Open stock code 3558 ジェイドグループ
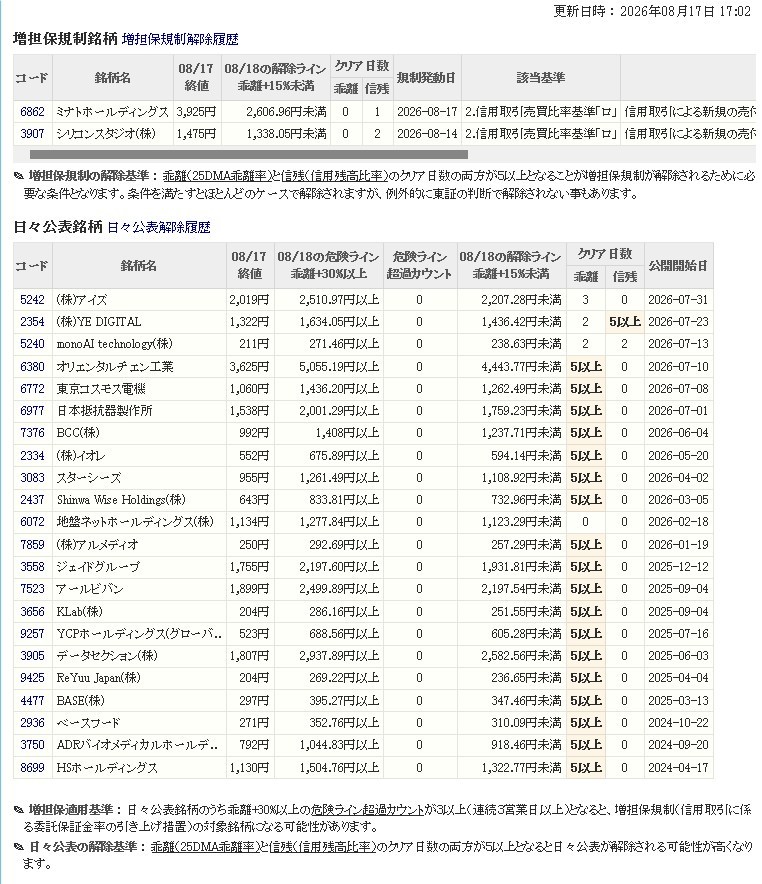This screenshot has height=884, width=762. [x=32, y=567]
